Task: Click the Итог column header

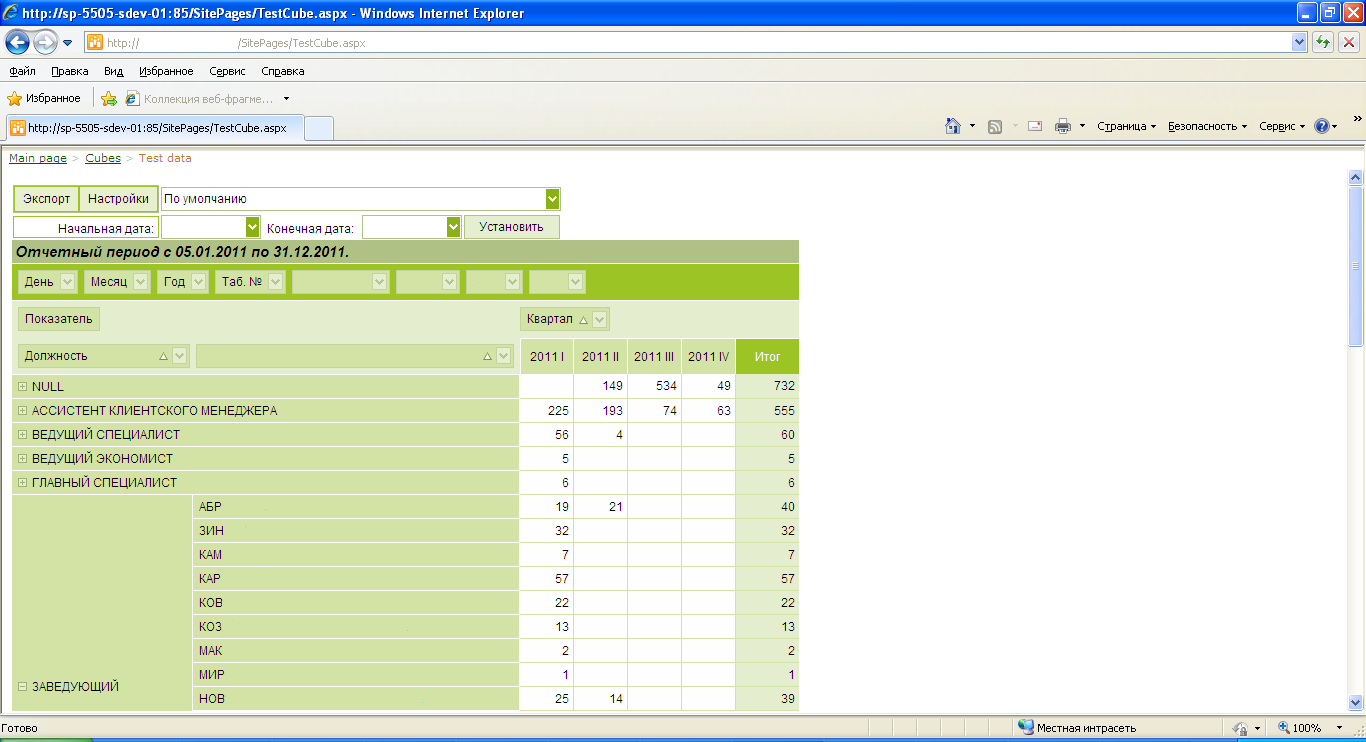Action: coord(767,356)
